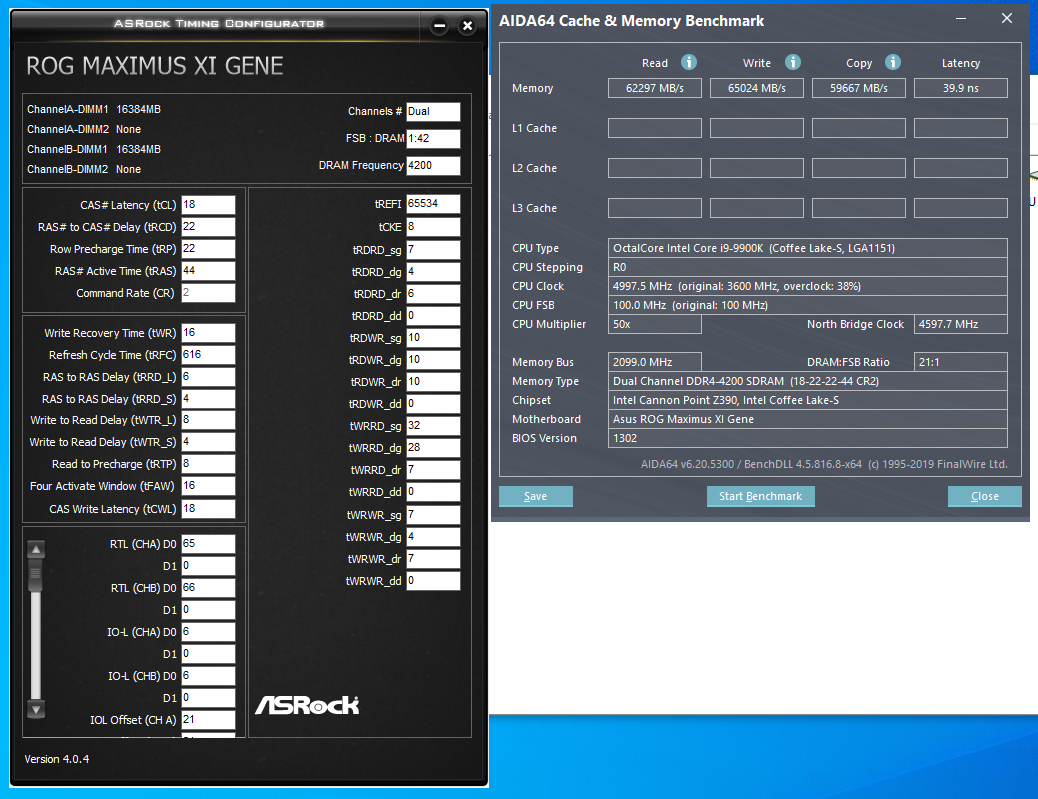Click the L3 Cache Latency result box
The height and width of the screenshot is (799, 1038).
(961, 208)
